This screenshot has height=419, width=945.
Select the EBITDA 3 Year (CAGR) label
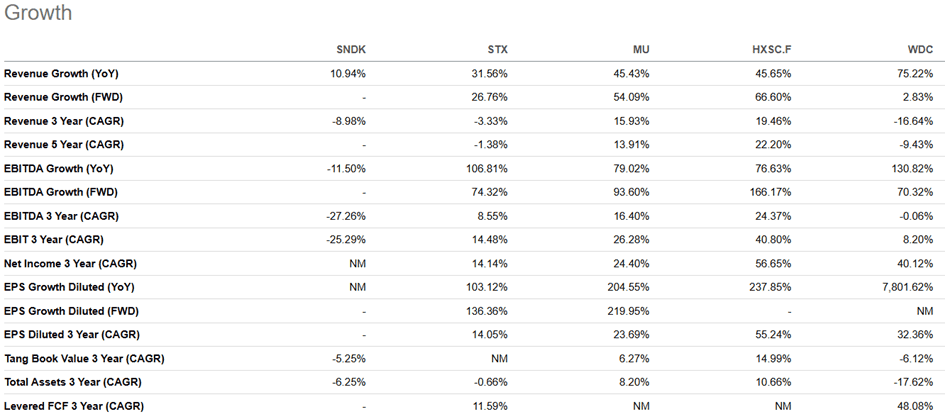[x=62, y=216]
